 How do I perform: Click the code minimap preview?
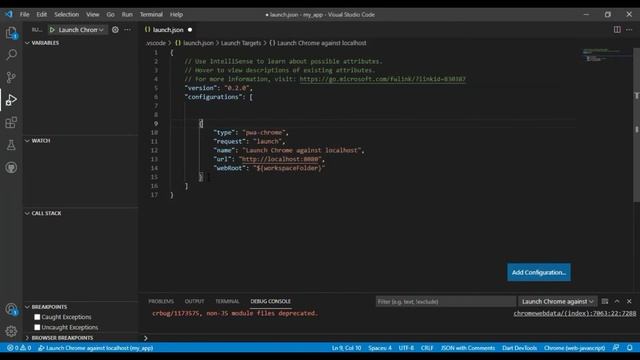[606, 55]
